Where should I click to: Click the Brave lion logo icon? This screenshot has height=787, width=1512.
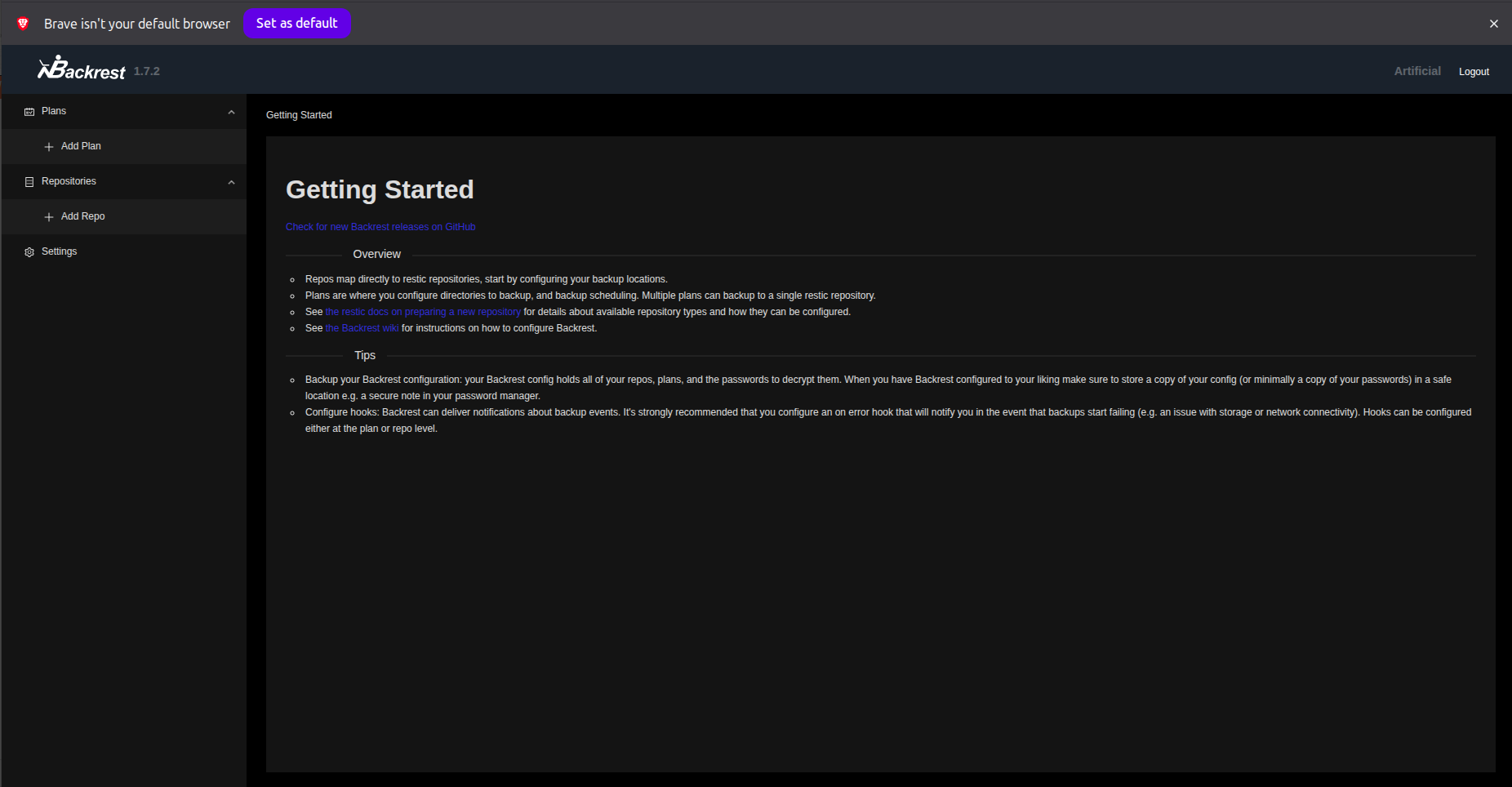point(23,24)
